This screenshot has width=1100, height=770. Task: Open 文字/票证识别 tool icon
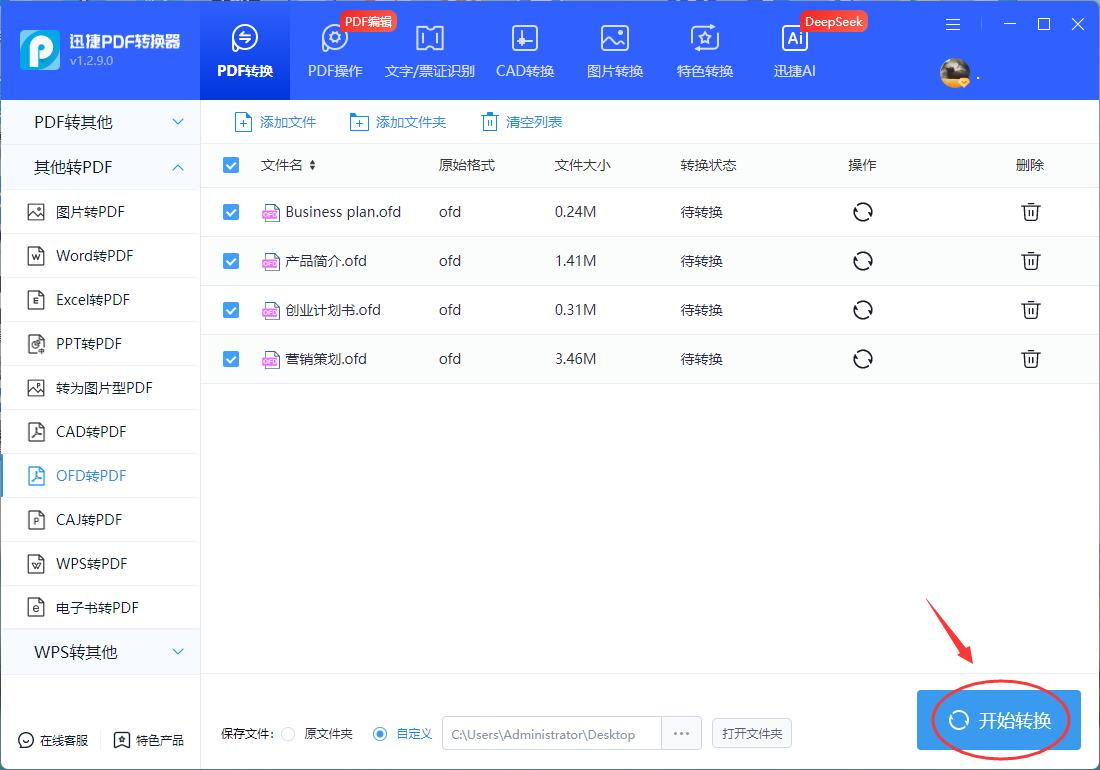tap(429, 39)
